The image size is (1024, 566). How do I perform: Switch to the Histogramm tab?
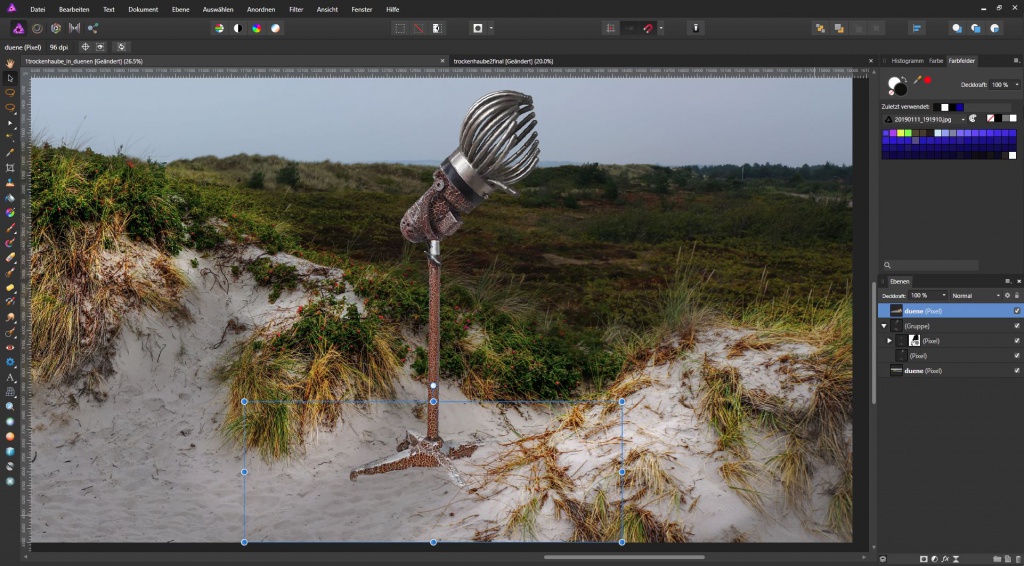[908, 61]
